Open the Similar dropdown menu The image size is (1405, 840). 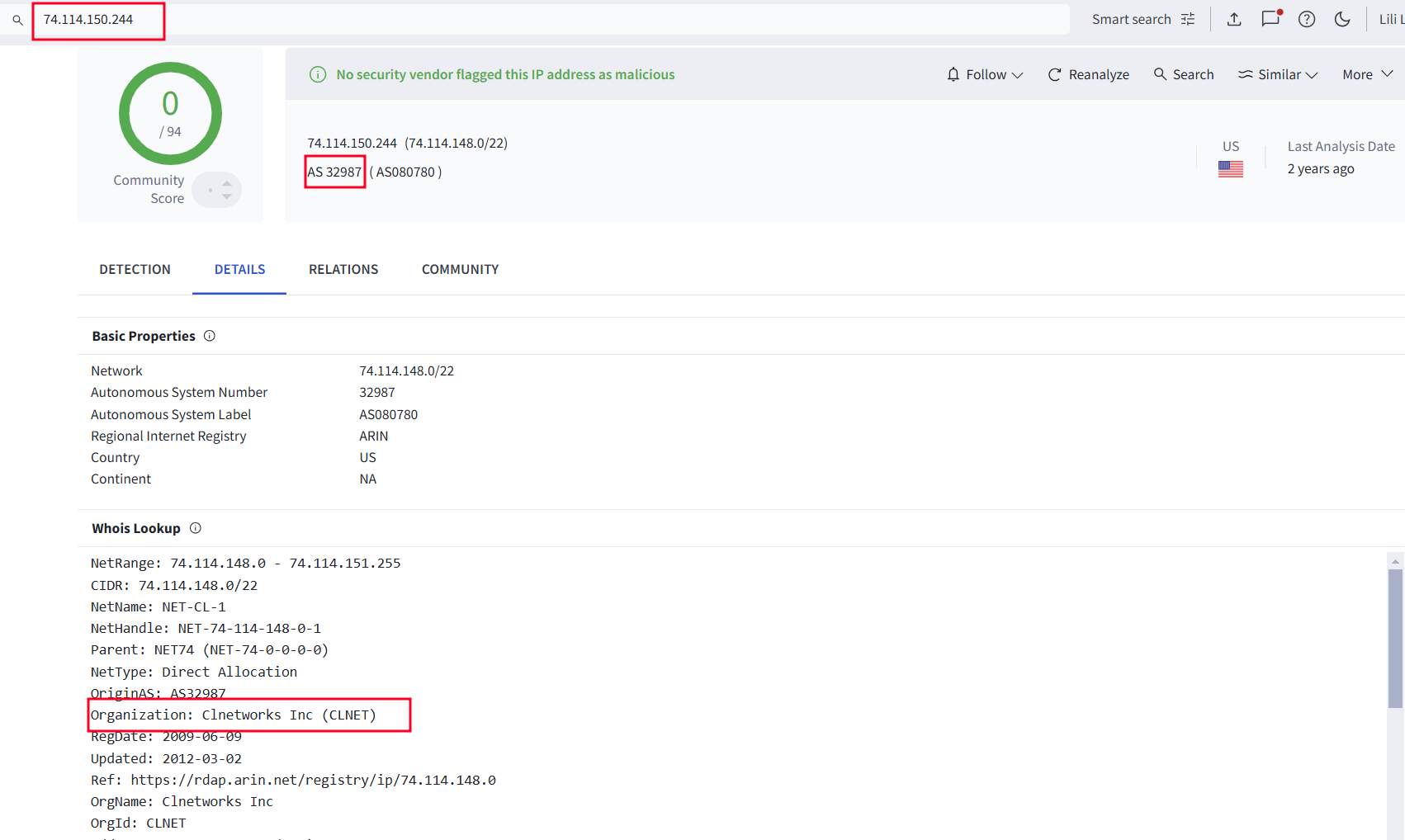1278,74
